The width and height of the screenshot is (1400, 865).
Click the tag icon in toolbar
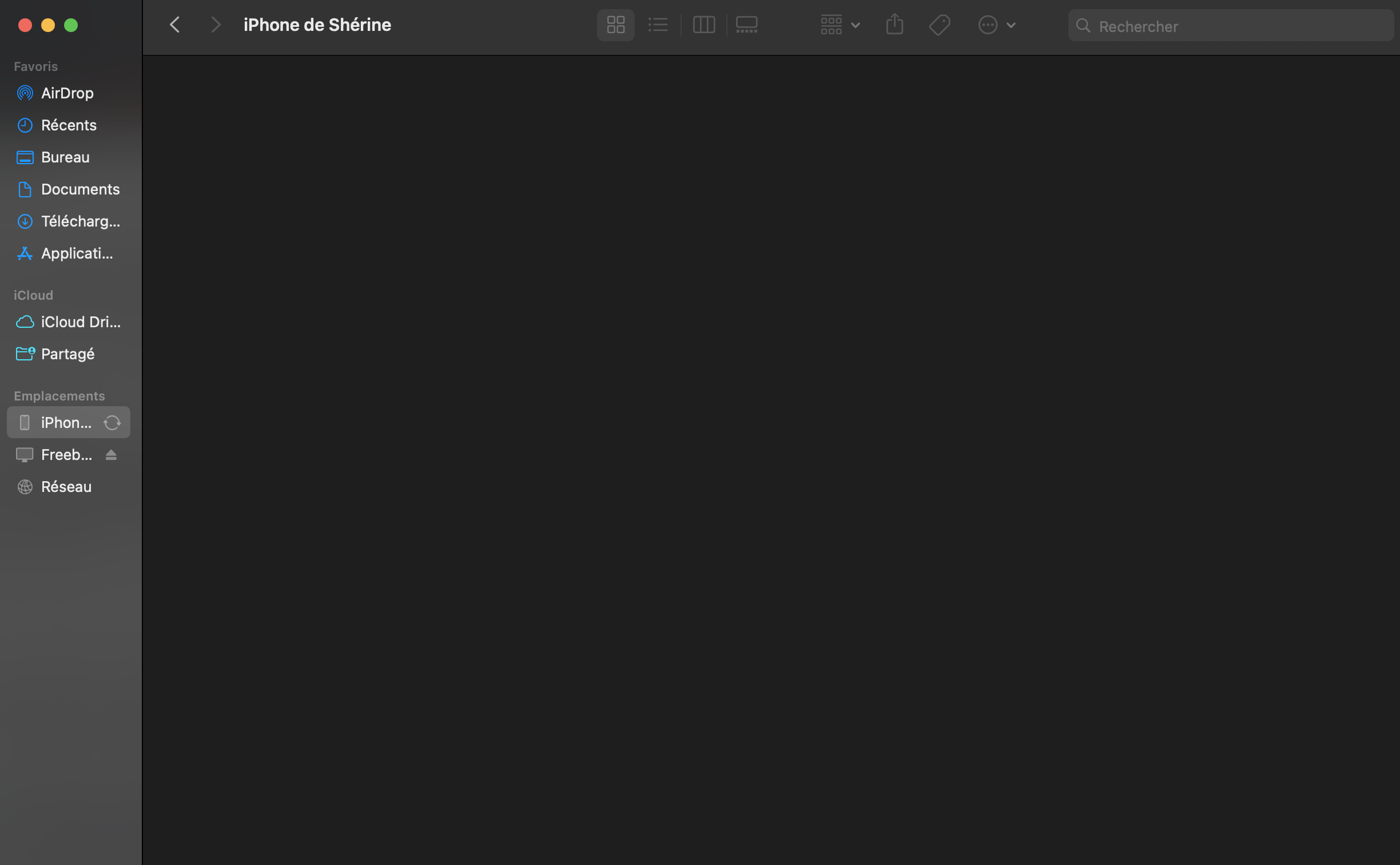pos(939,25)
